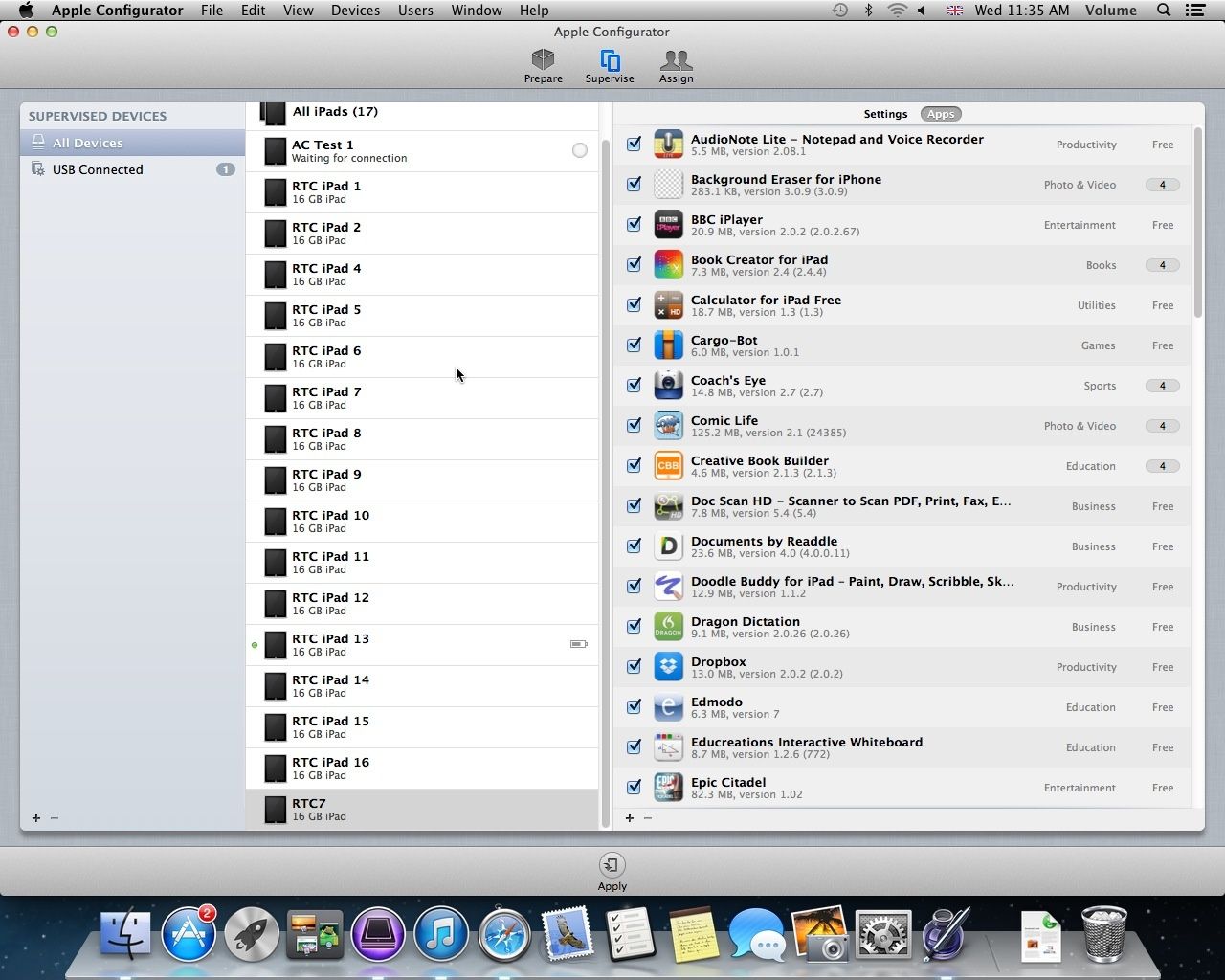The height and width of the screenshot is (980, 1225).
Task: Click the connection spinner on AC Test 1
Action: coord(579,150)
